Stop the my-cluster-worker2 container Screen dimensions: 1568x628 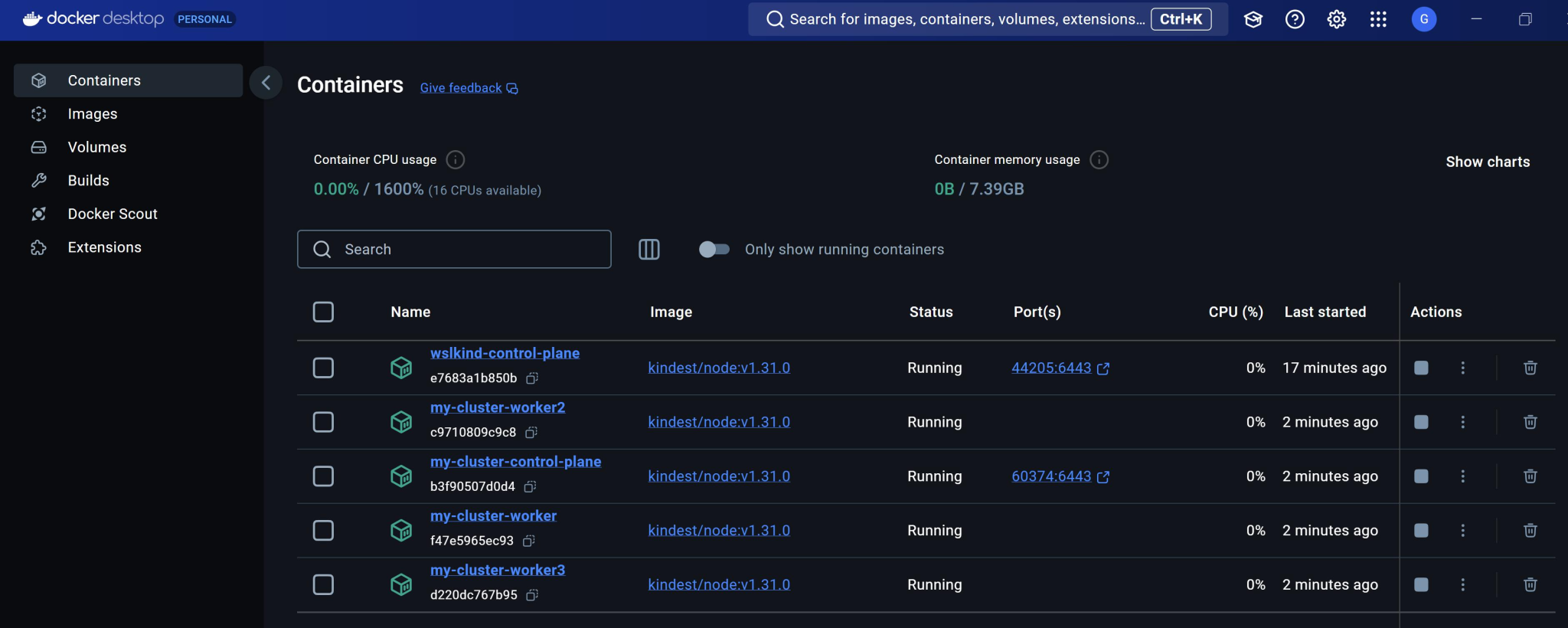coord(1421,423)
